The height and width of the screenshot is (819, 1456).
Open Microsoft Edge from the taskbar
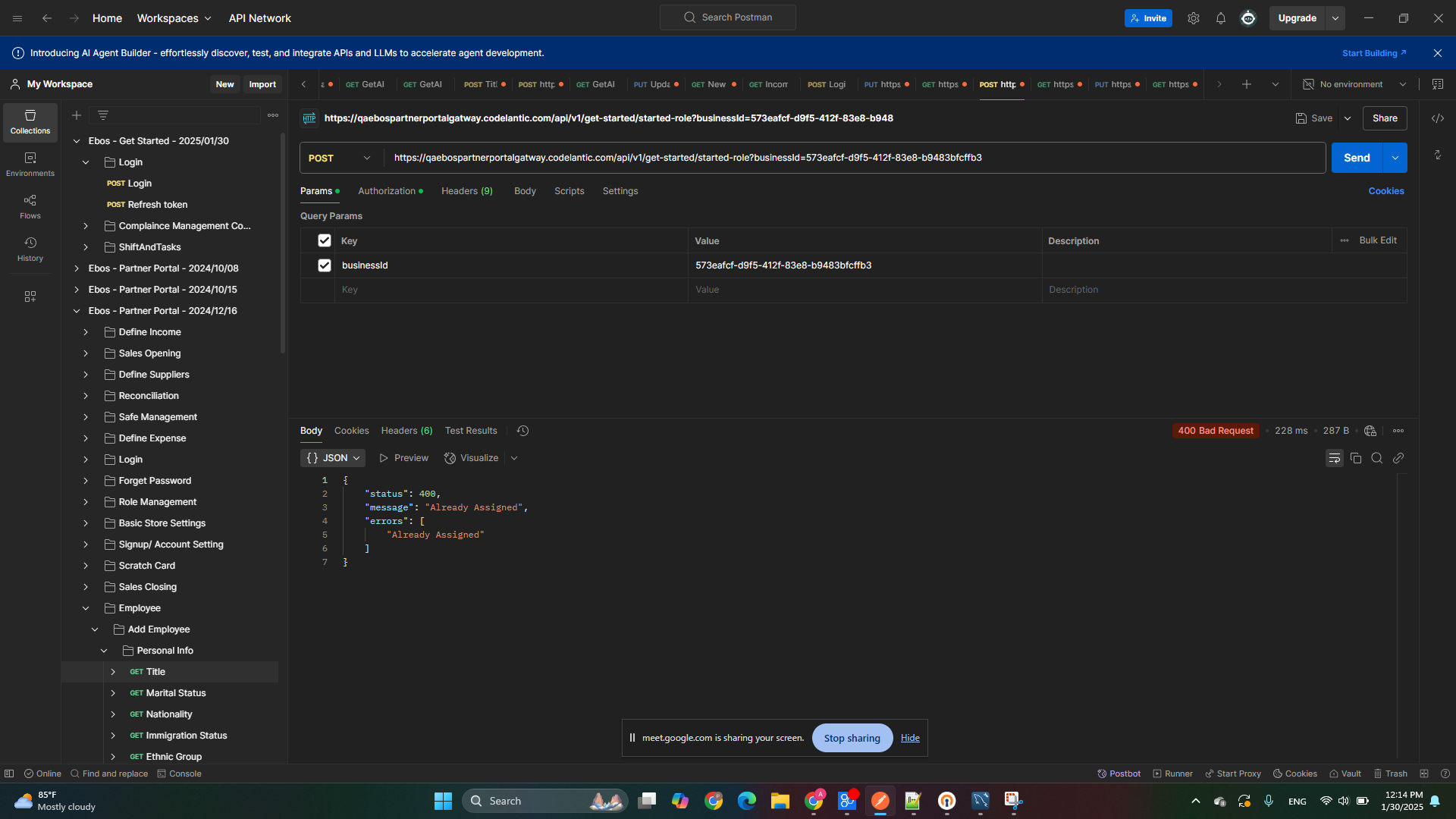[747, 801]
